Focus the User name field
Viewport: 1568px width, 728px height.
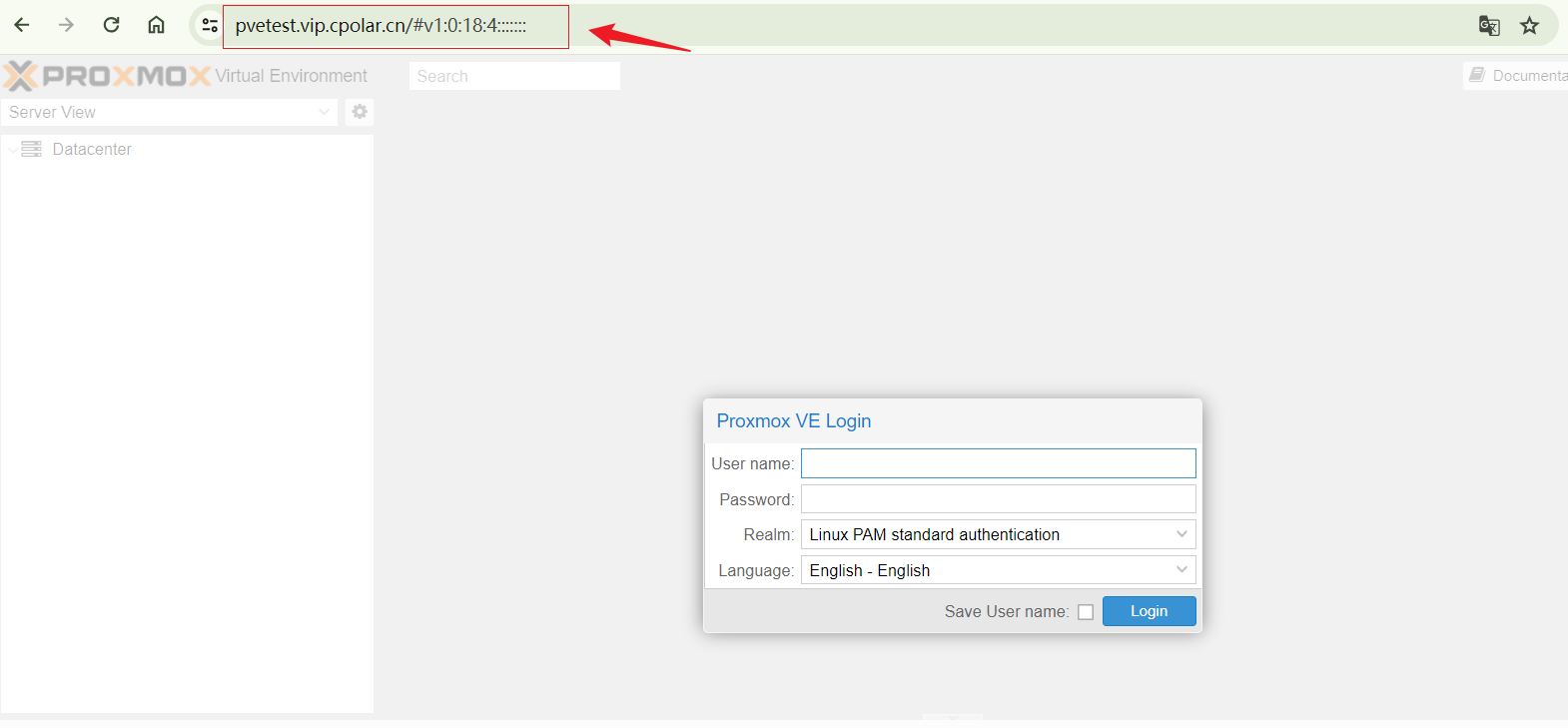coord(999,463)
